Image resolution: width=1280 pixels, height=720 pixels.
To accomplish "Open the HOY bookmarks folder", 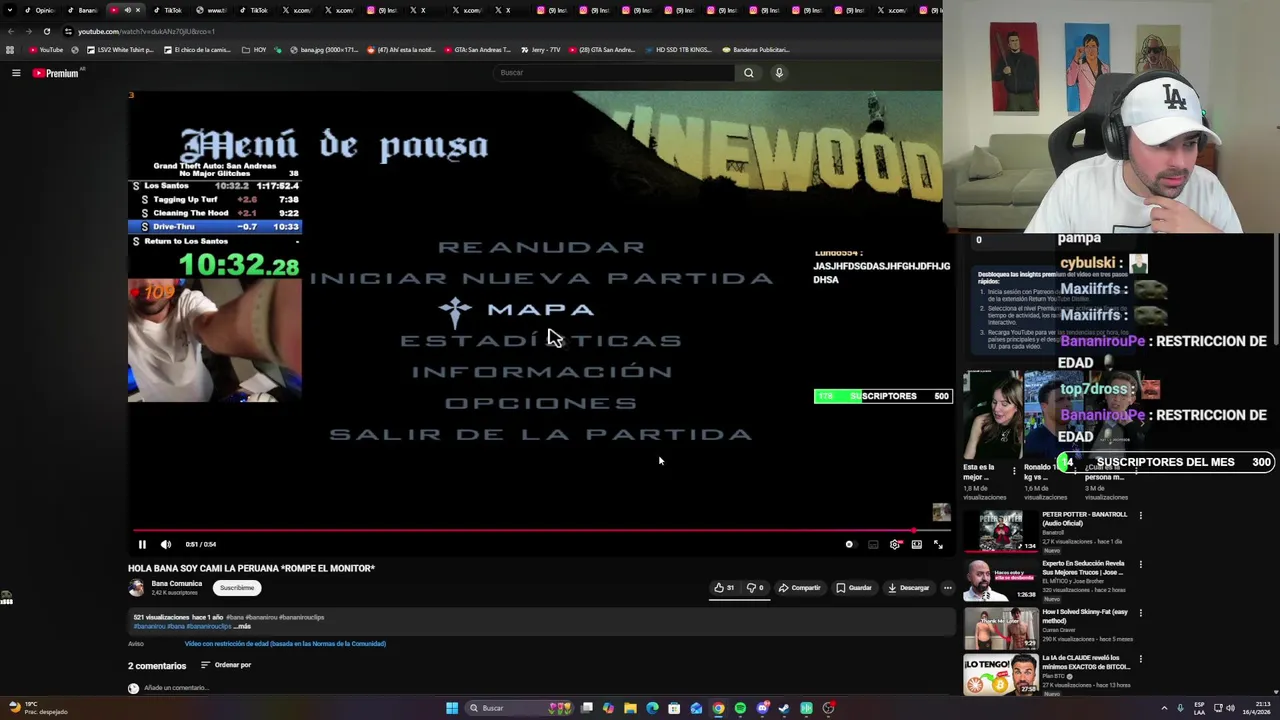I will tap(253, 49).
